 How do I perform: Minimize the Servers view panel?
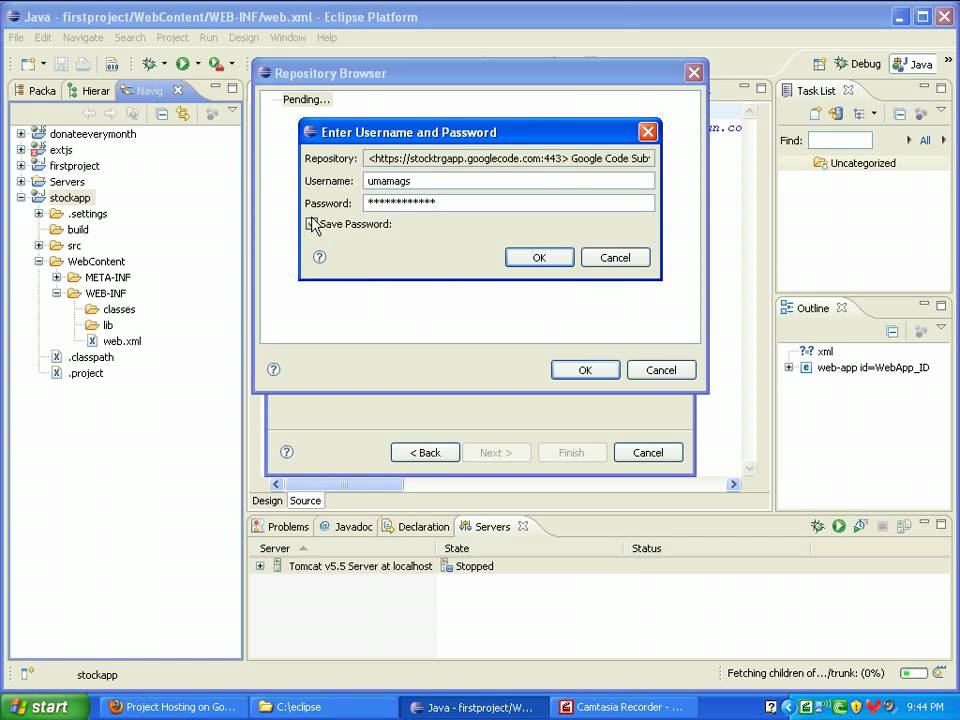(924, 523)
